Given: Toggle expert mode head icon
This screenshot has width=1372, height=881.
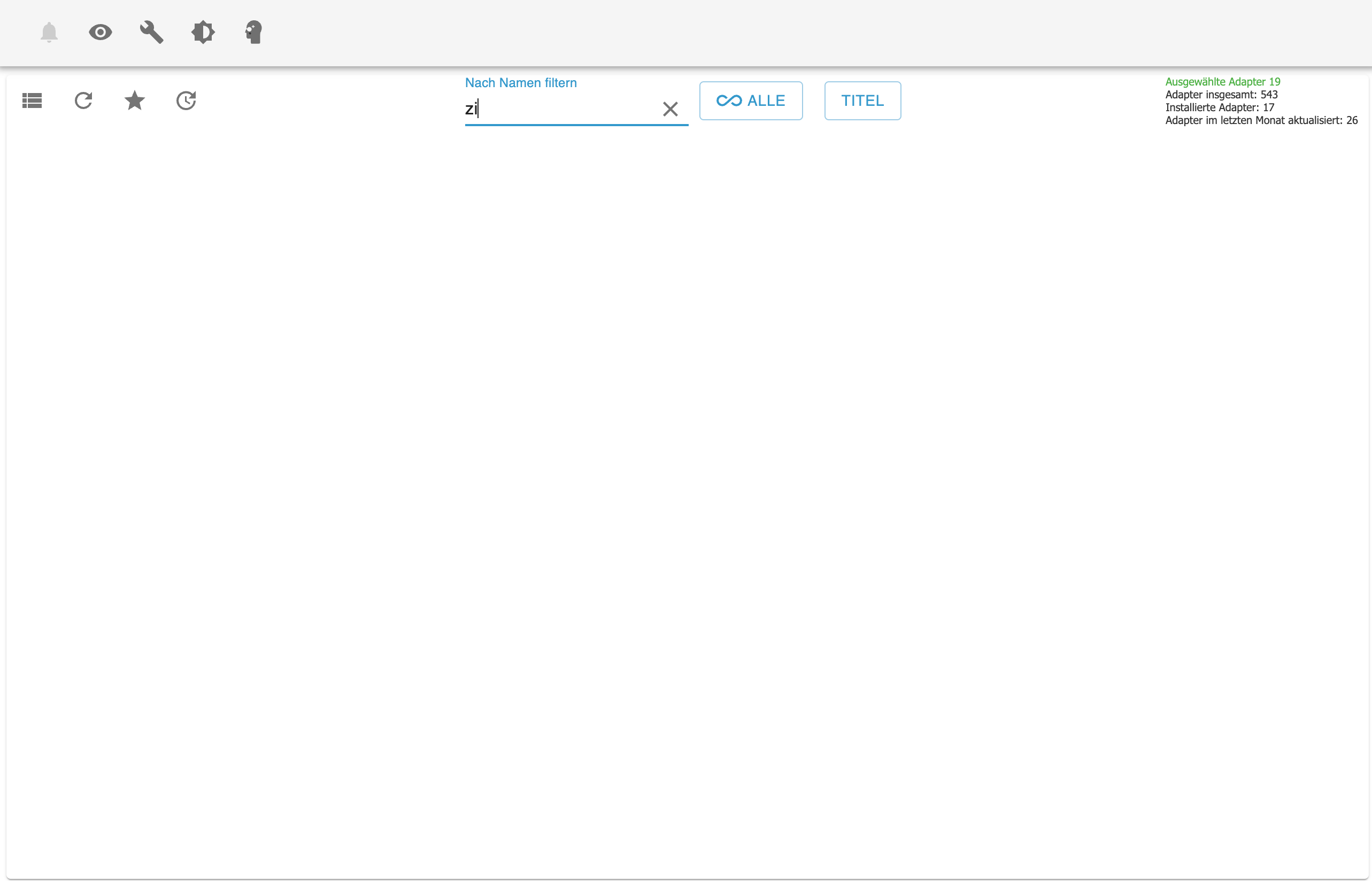Looking at the screenshot, I should pos(253,32).
